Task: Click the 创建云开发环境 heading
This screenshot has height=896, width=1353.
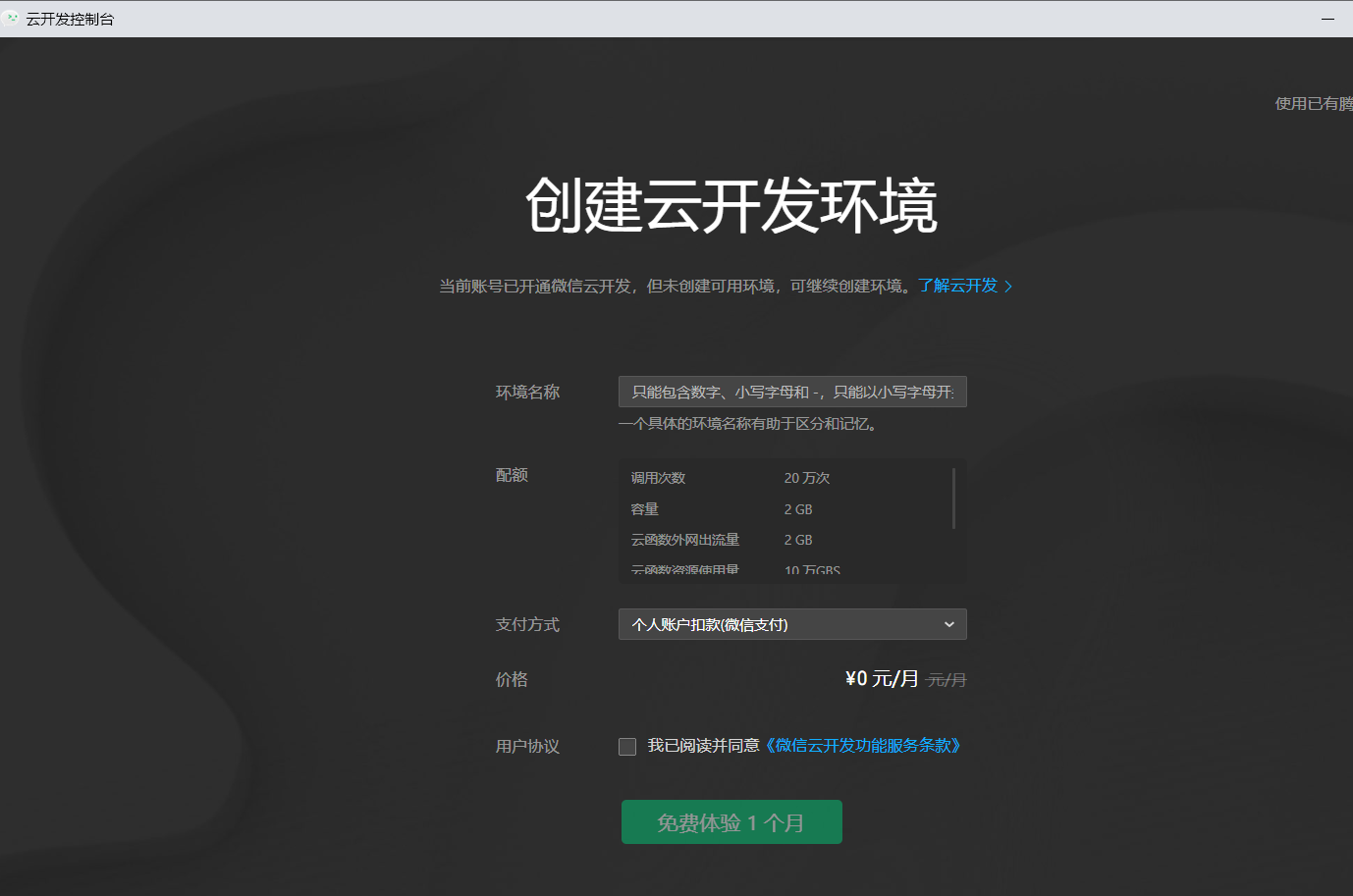Action: (731, 206)
